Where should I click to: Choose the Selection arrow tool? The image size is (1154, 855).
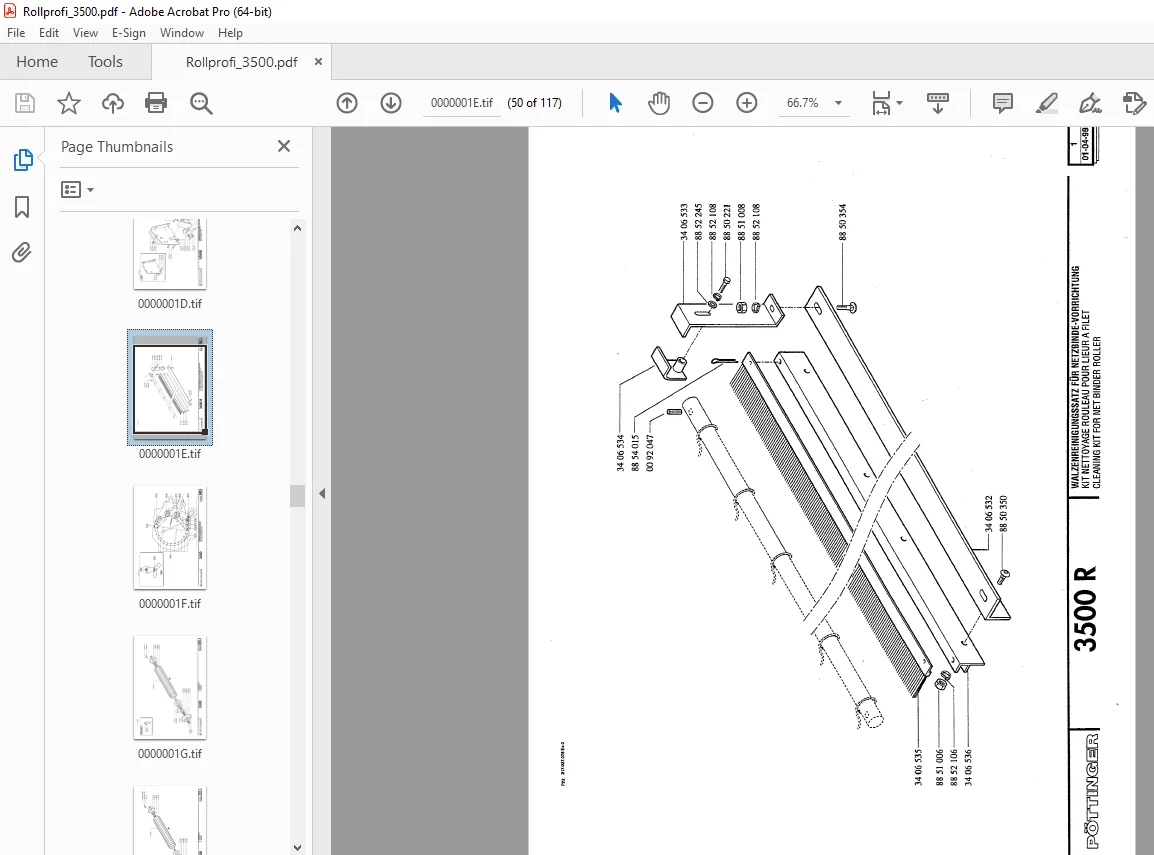616,103
